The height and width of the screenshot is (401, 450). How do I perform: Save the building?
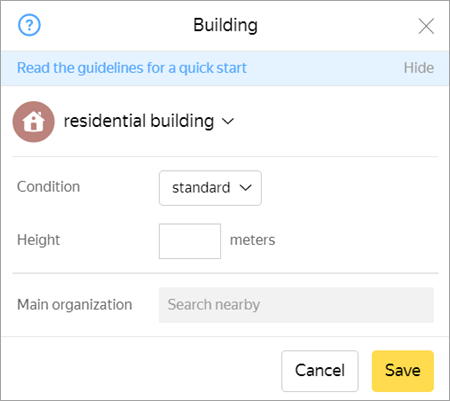click(x=403, y=371)
